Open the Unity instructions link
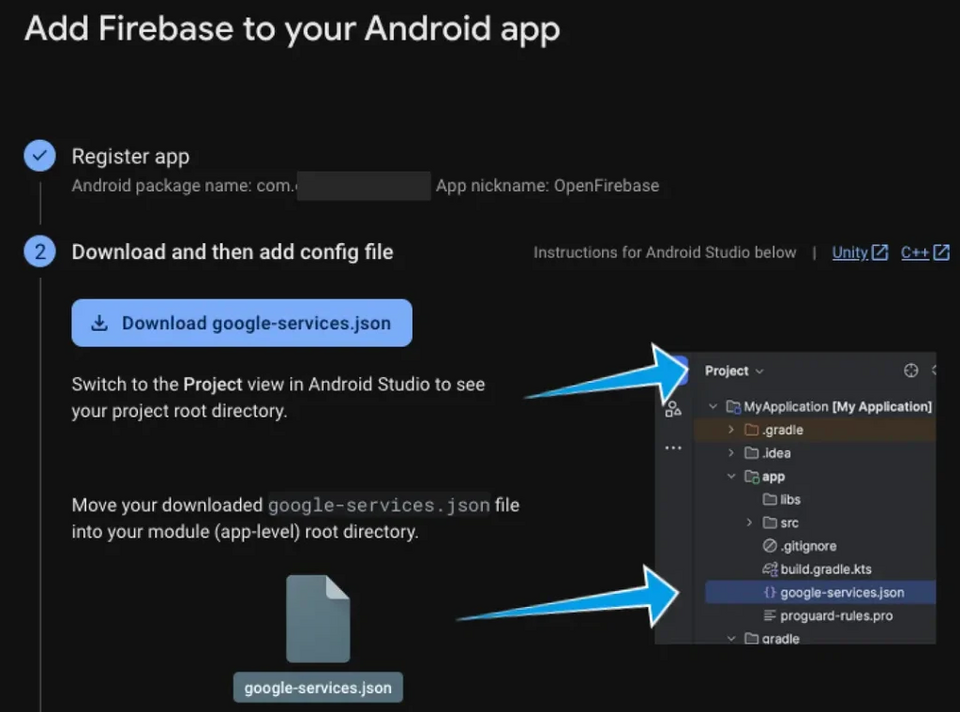Viewport: 960px width, 712px height. (x=850, y=252)
